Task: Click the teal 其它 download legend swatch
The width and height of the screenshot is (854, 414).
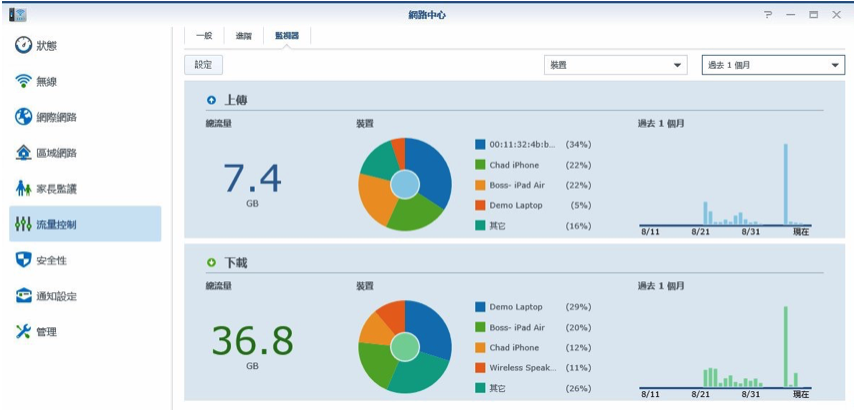Action: coord(480,388)
